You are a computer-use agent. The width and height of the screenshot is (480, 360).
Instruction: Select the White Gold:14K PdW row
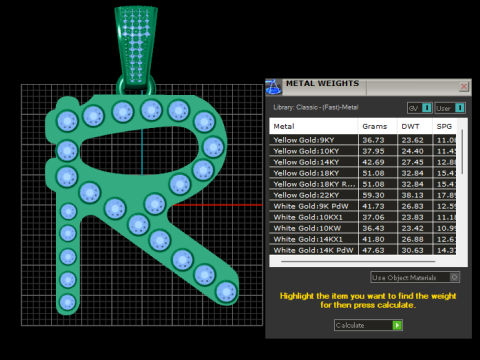click(x=363, y=250)
